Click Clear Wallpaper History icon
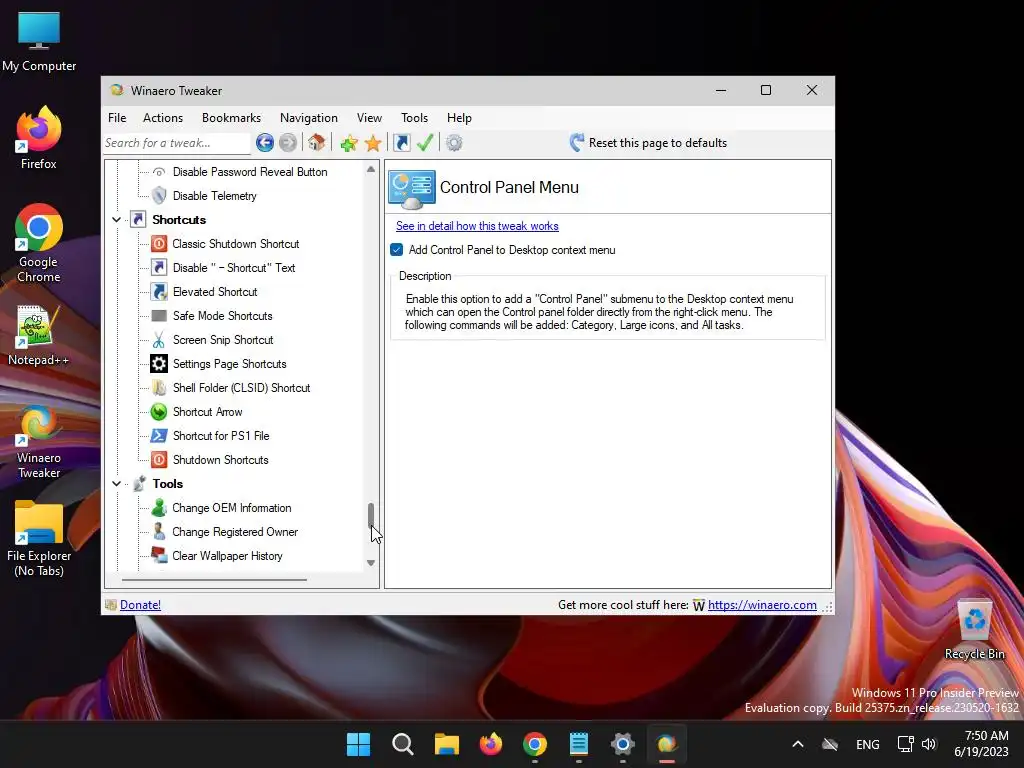1024x768 pixels. [x=159, y=556]
